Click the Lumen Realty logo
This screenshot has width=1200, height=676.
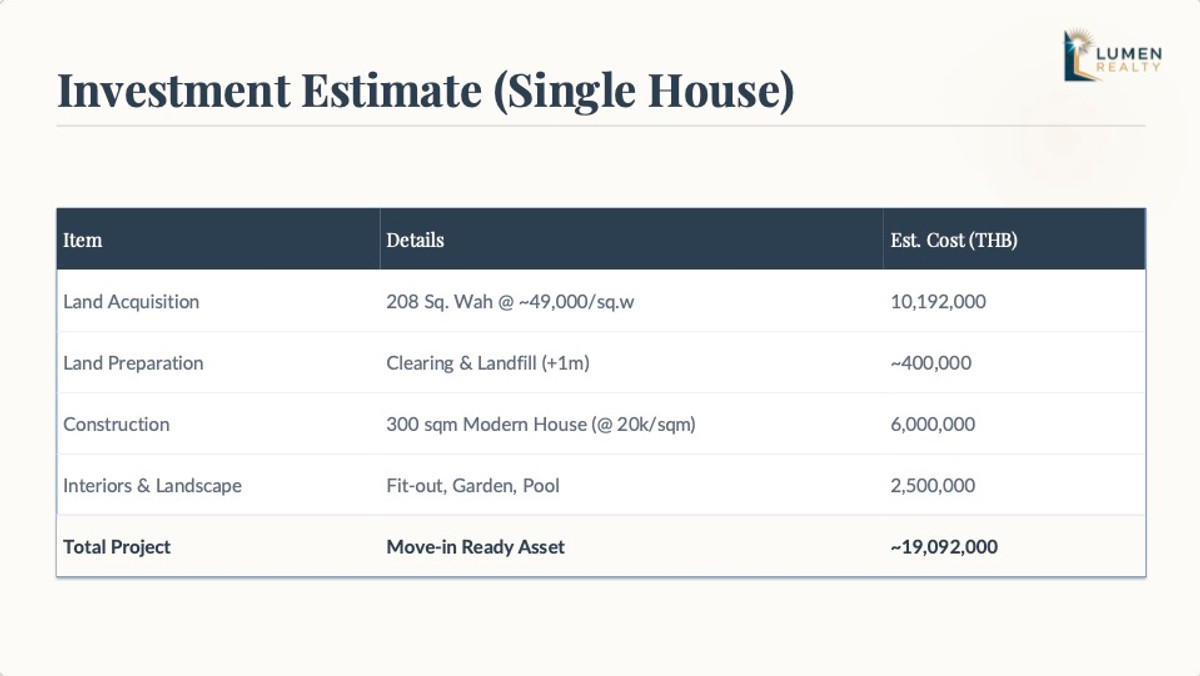pos(1112,55)
